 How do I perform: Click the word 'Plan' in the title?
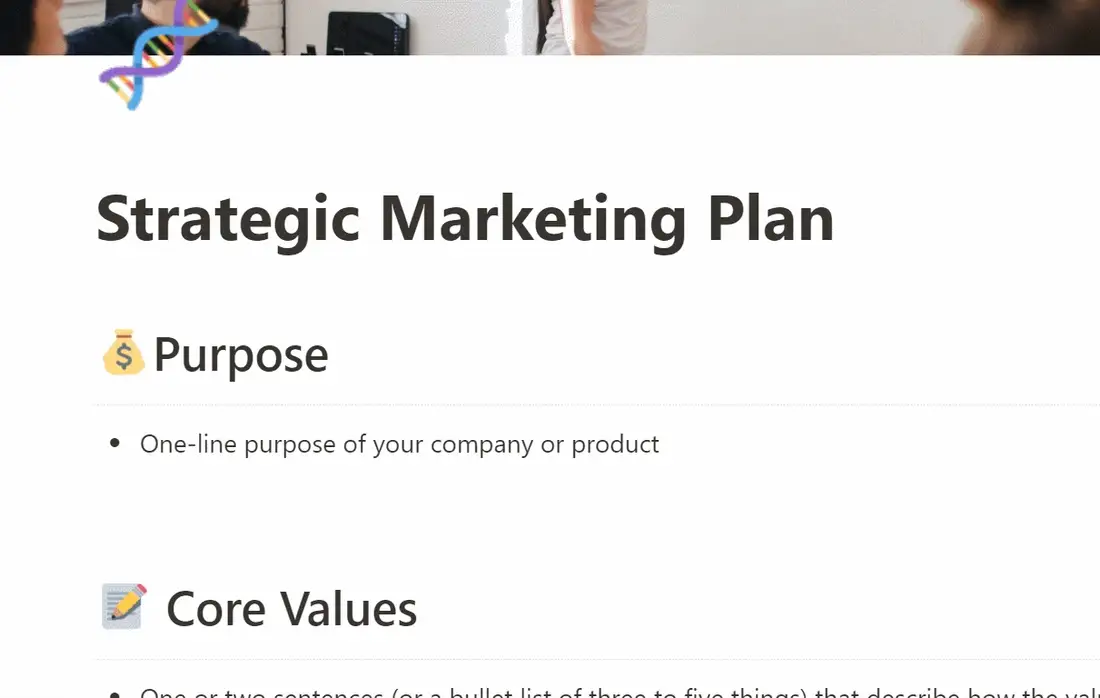771,219
